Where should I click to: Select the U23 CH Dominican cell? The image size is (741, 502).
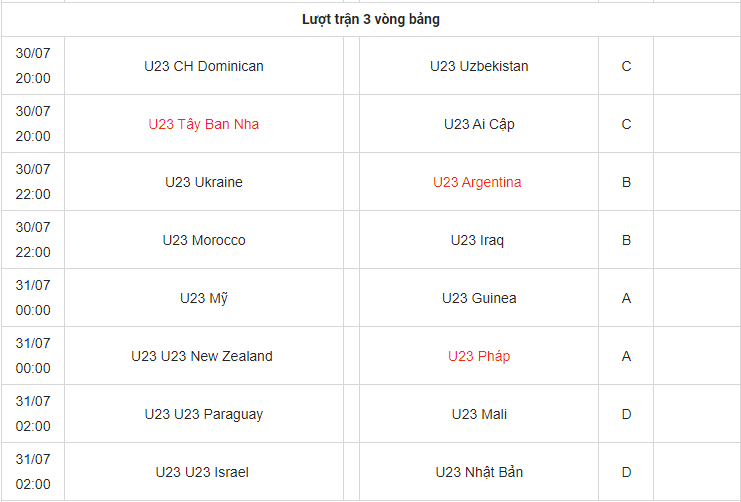click(x=204, y=66)
